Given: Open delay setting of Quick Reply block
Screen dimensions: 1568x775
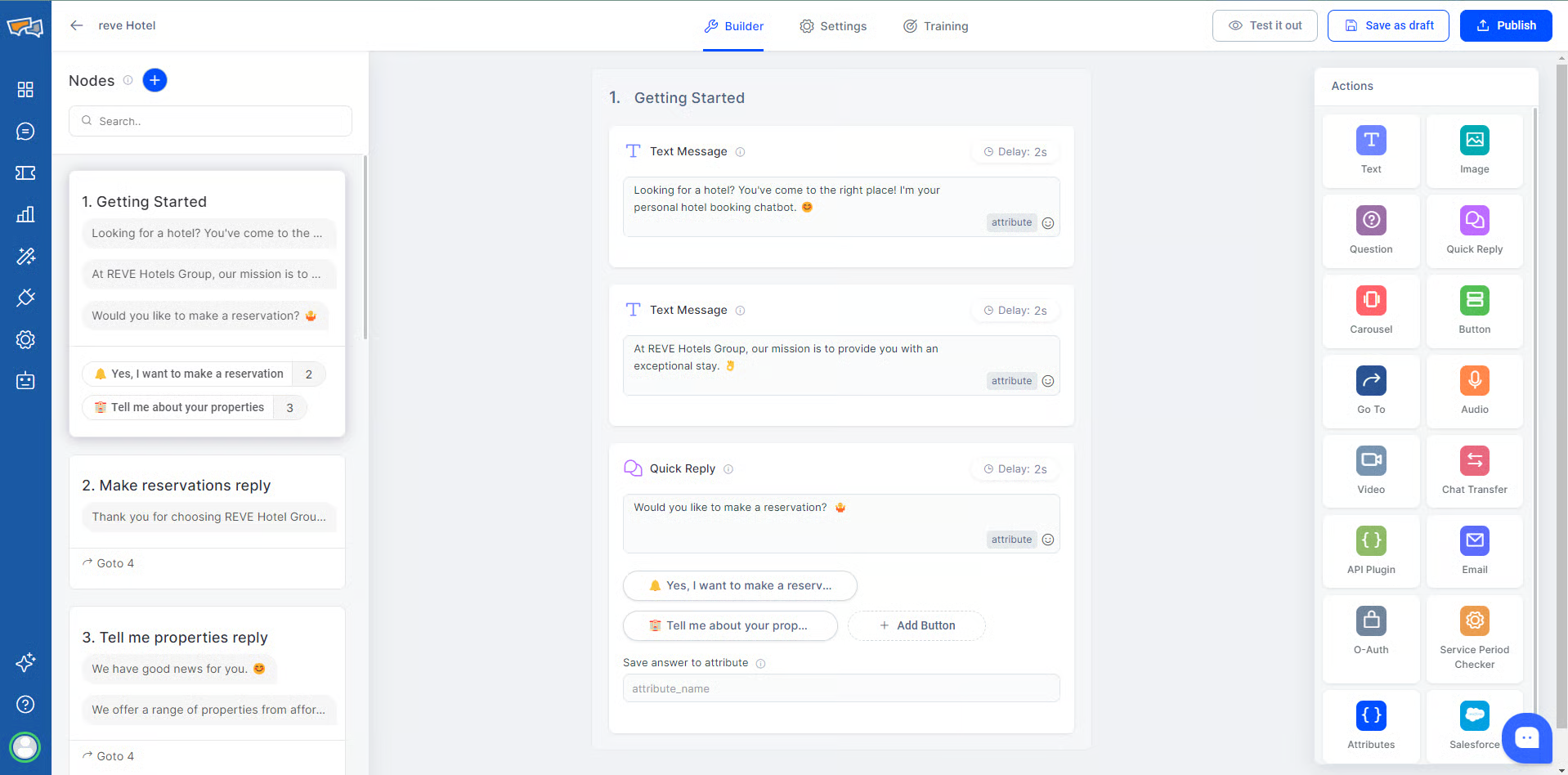Looking at the screenshot, I should 1015,469.
